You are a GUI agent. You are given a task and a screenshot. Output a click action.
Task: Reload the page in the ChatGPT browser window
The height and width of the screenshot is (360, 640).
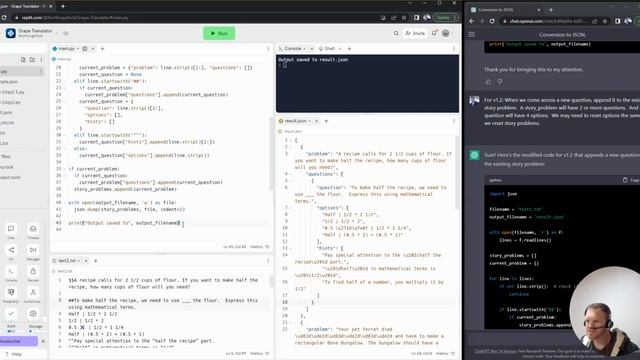point(492,21)
